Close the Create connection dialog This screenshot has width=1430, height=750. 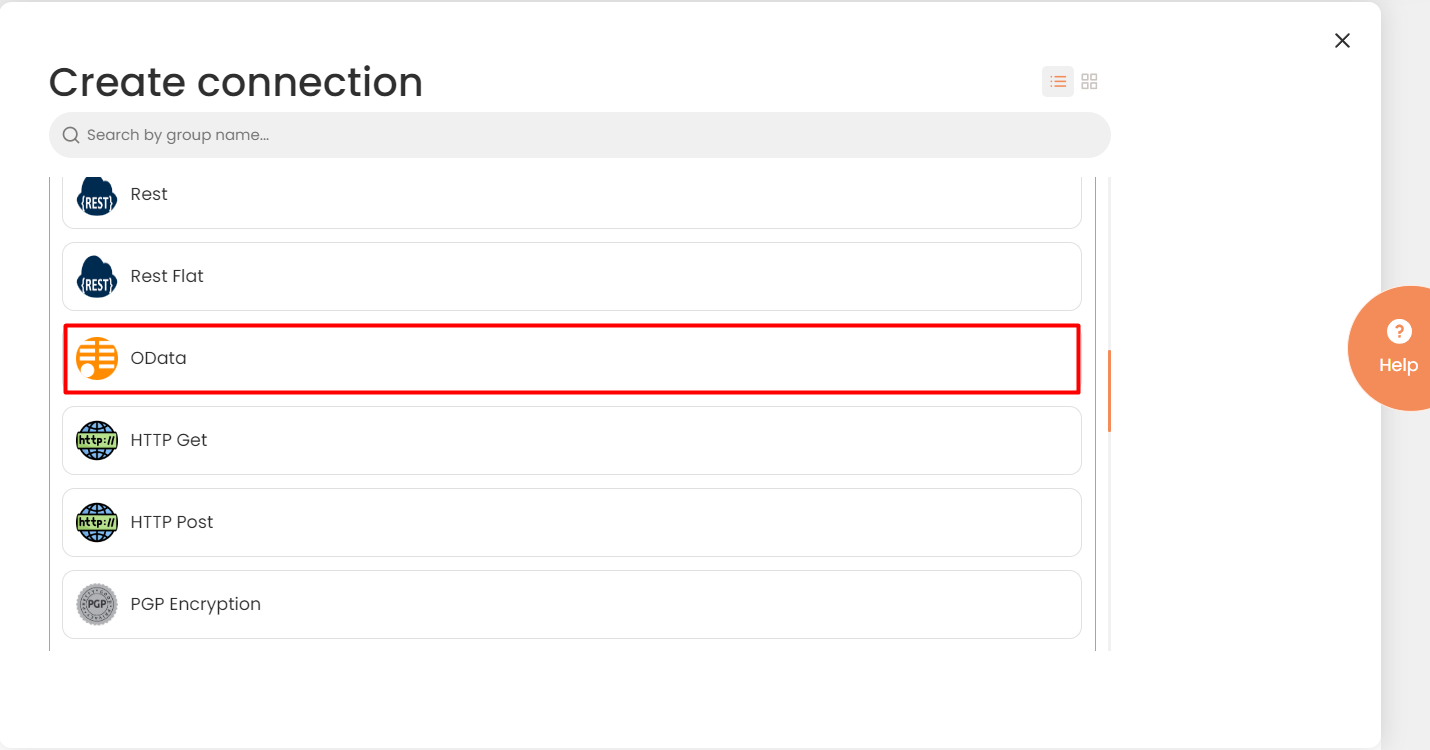coord(1342,40)
